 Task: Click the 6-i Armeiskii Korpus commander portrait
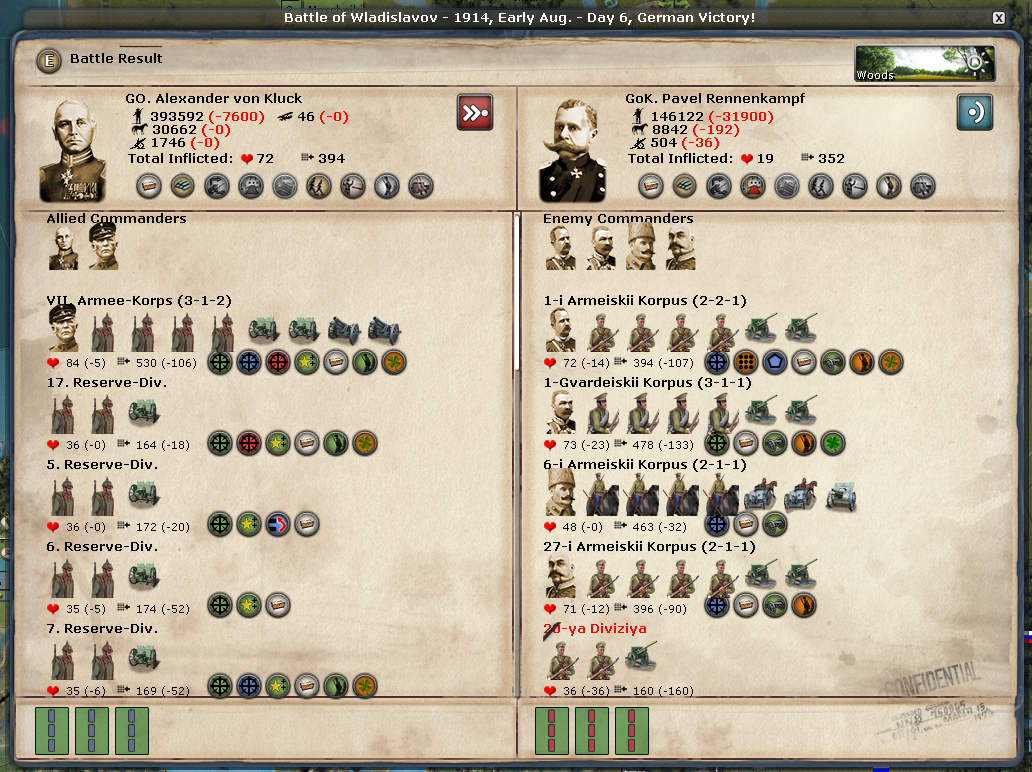561,492
